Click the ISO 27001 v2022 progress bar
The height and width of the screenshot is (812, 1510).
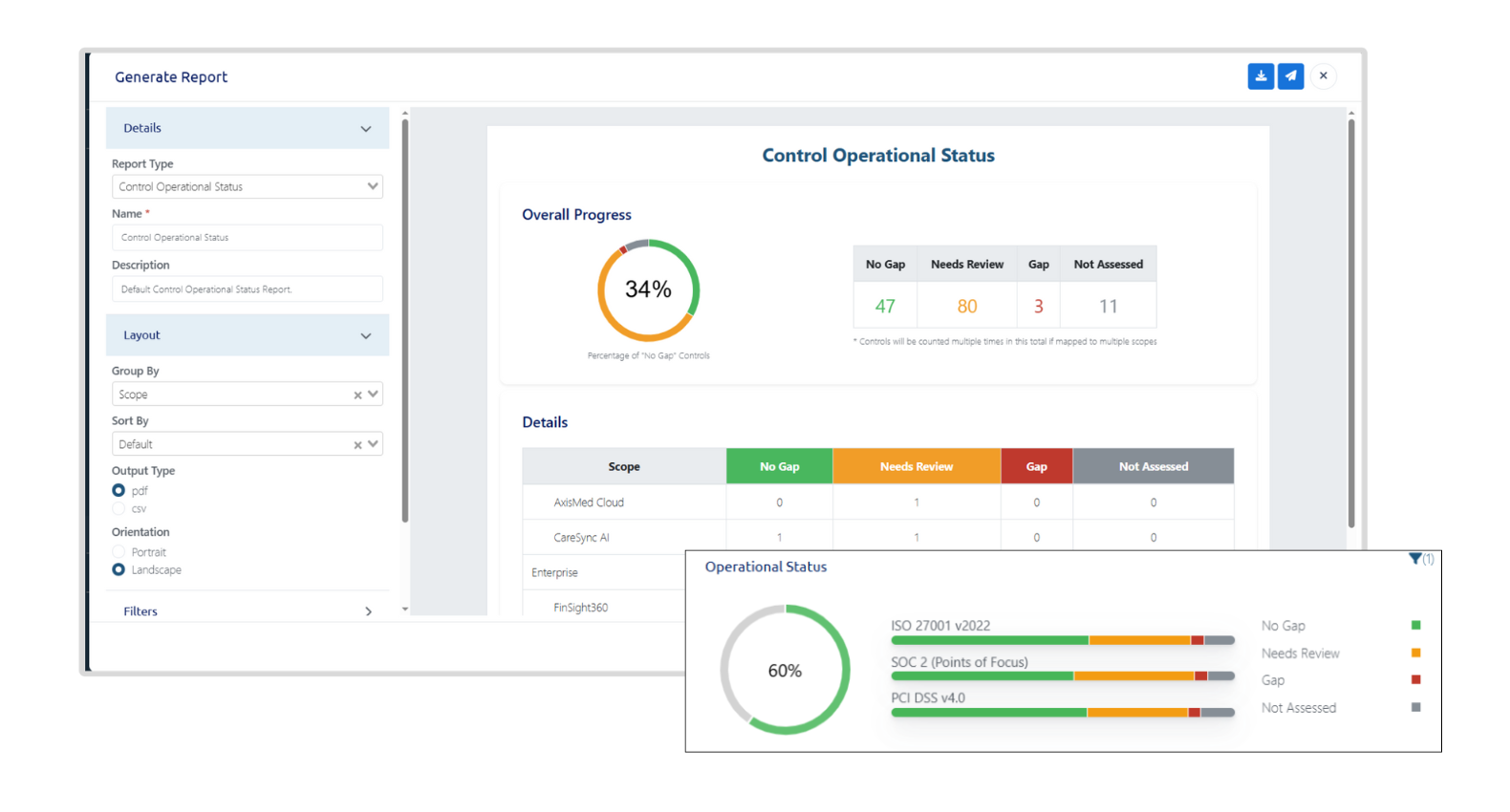click(1063, 640)
